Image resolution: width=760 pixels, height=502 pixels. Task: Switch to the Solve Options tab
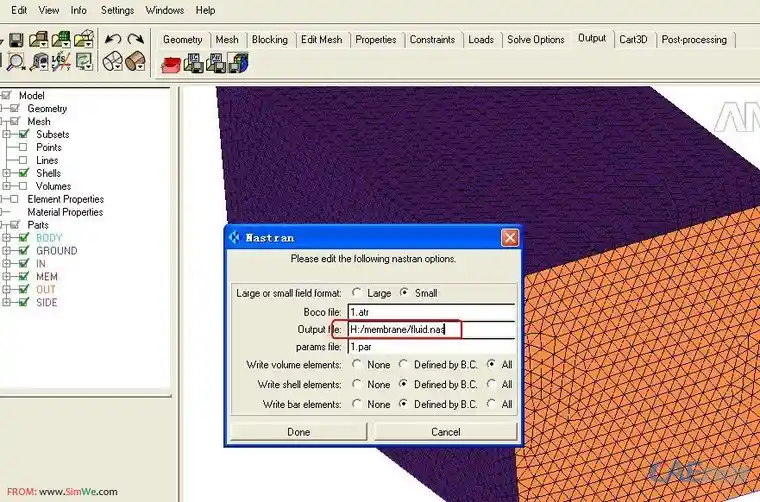(536, 40)
